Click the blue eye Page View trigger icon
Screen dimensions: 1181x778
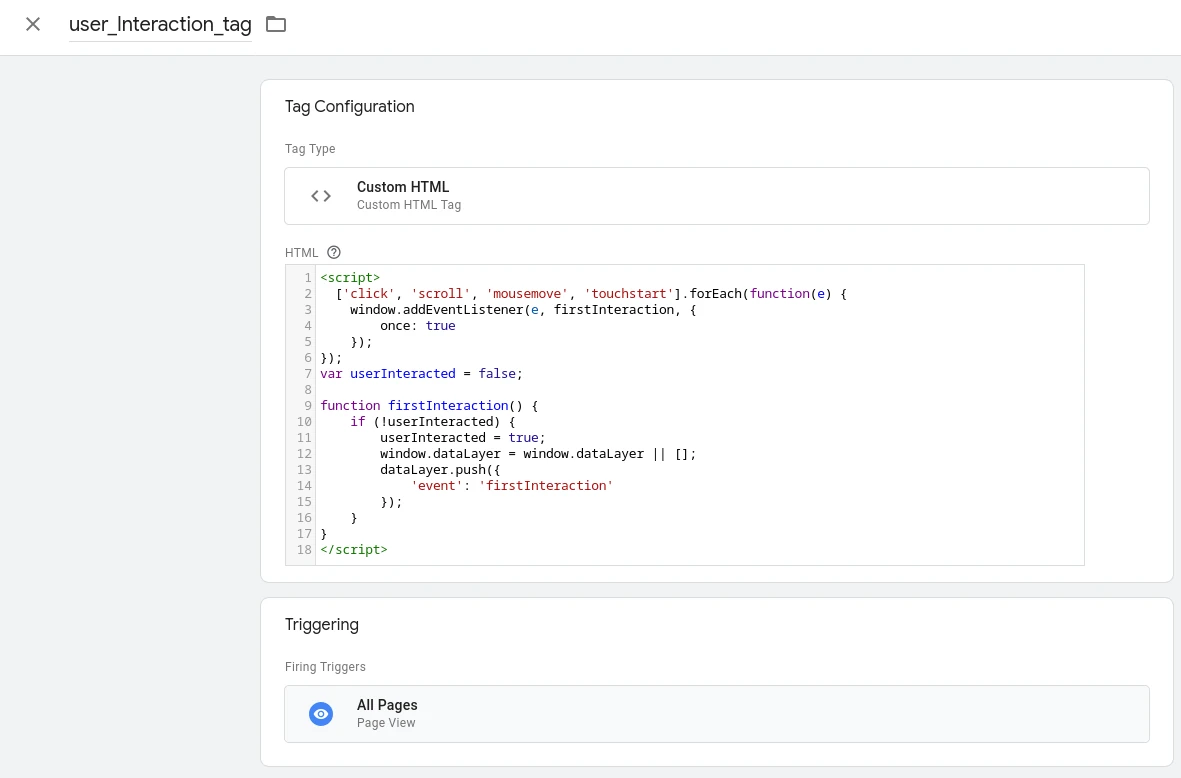(321, 714)
